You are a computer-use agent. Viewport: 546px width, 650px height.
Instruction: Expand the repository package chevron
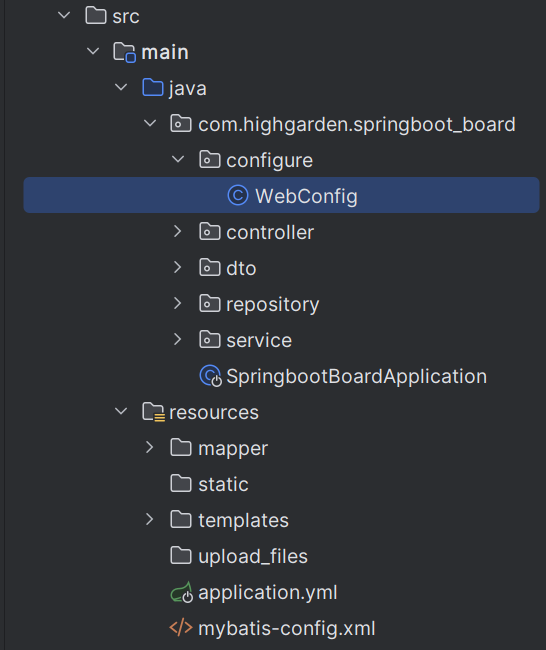coord(177,304)
